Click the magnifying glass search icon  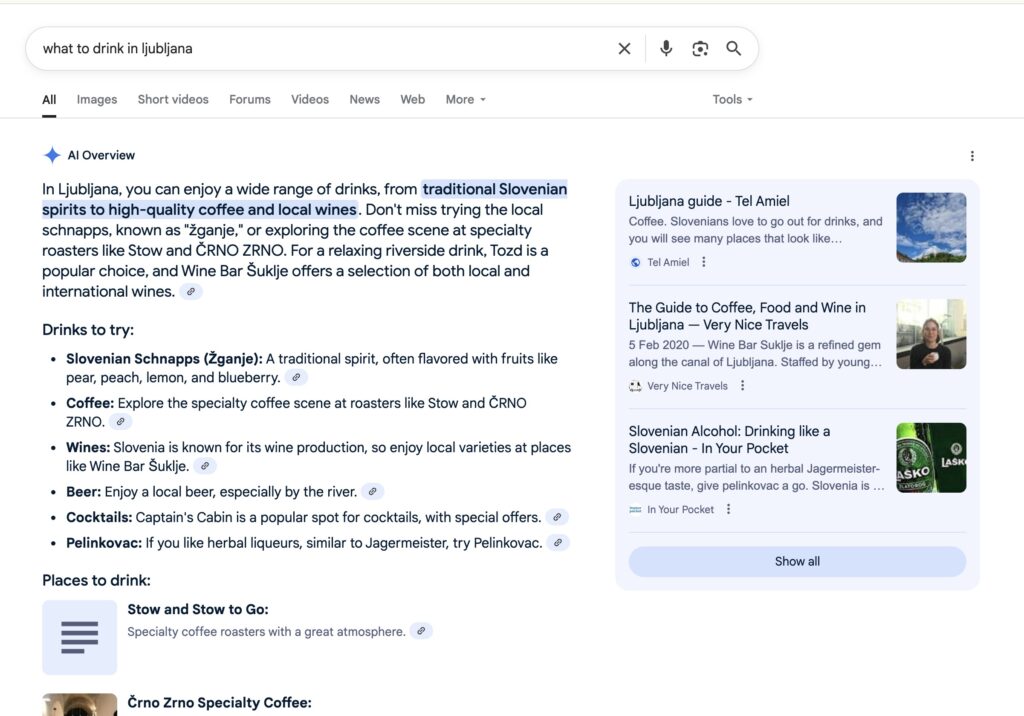pos(734,49)
